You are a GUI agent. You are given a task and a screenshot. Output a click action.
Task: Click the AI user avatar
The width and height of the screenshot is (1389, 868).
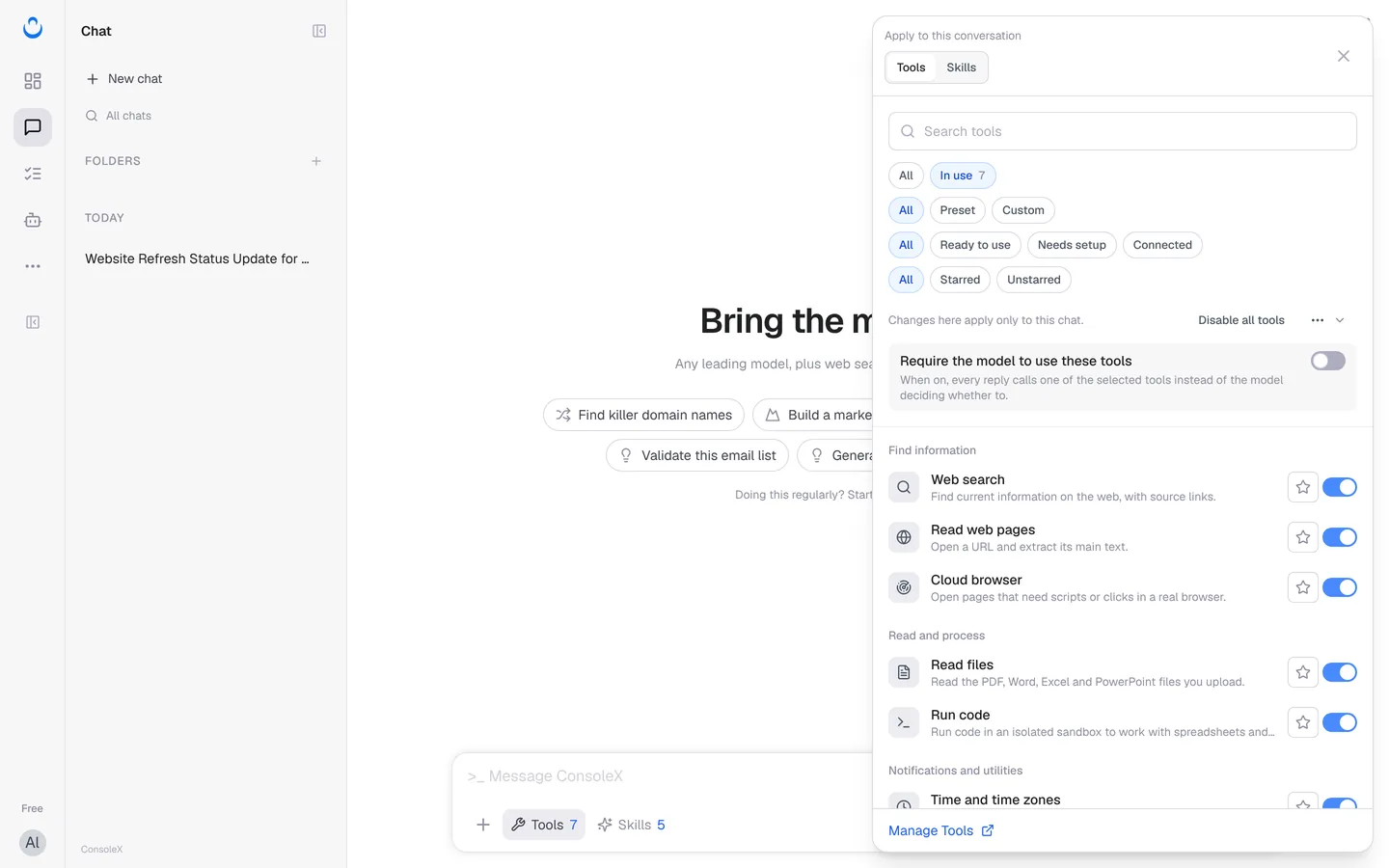(x=33, y=843)
